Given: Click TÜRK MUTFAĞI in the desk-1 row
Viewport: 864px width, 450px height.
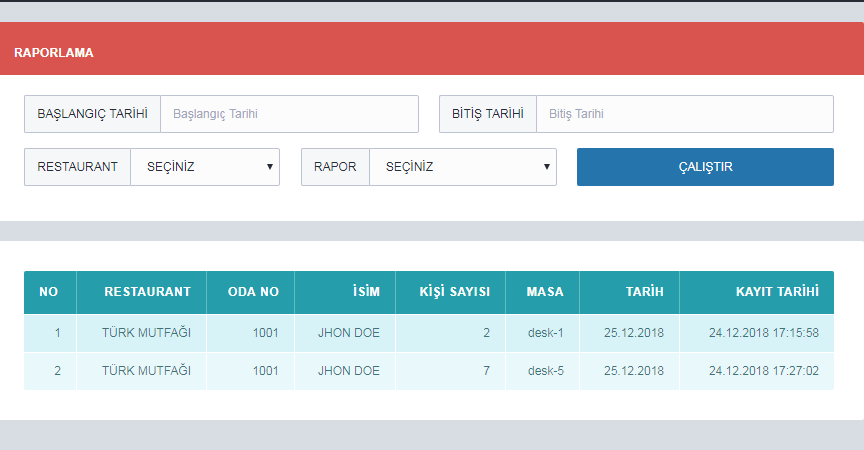Looking at the screenshot, I should pos(147,333).
